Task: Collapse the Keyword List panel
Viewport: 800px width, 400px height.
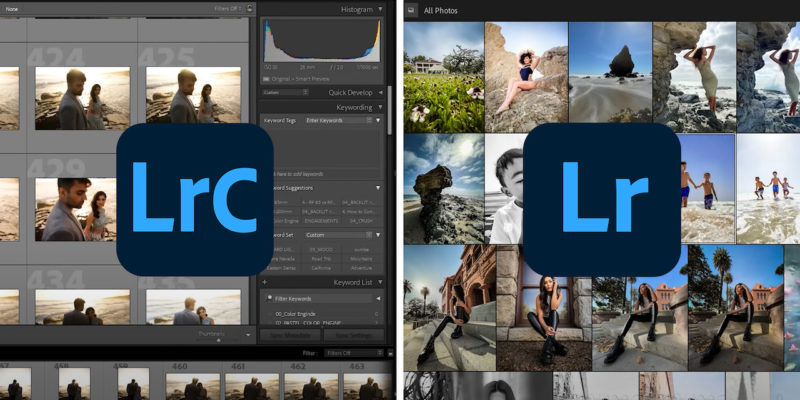Action: click(380, 282)
